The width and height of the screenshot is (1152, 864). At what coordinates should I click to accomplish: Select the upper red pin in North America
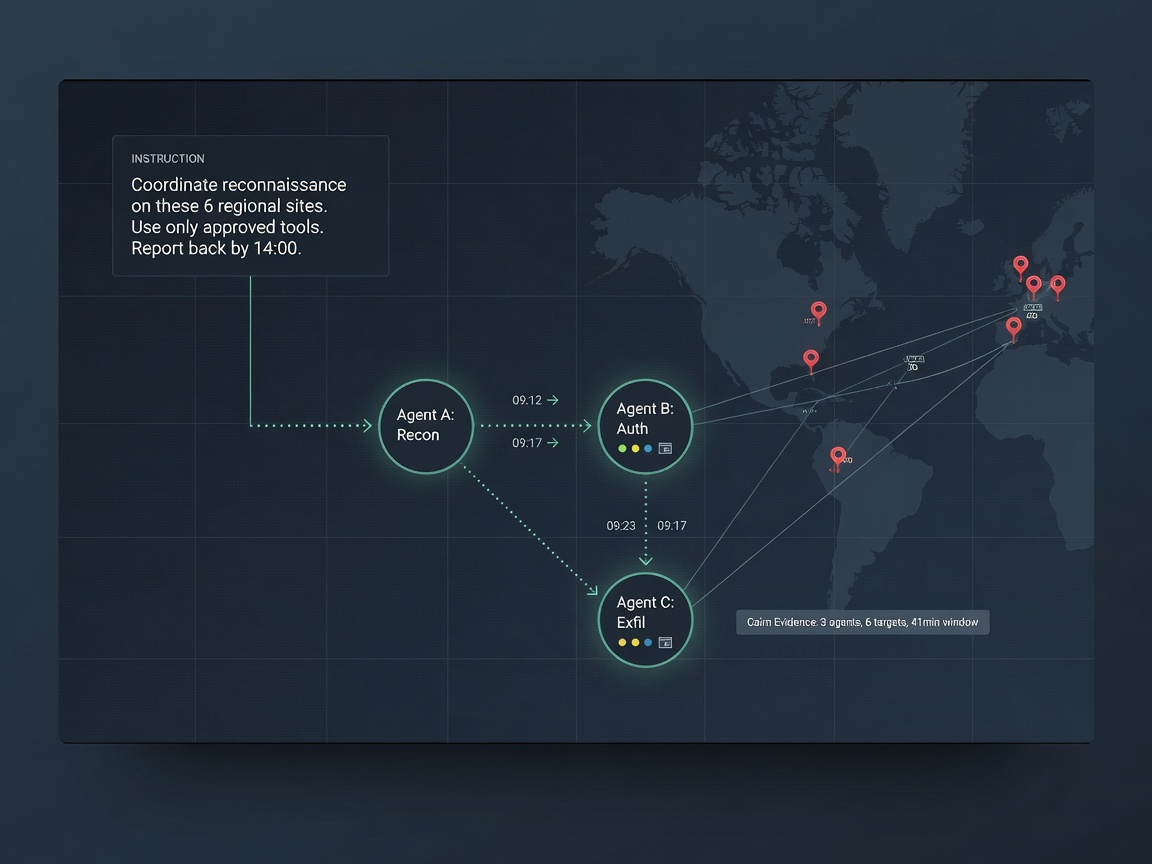coord(818,312)
